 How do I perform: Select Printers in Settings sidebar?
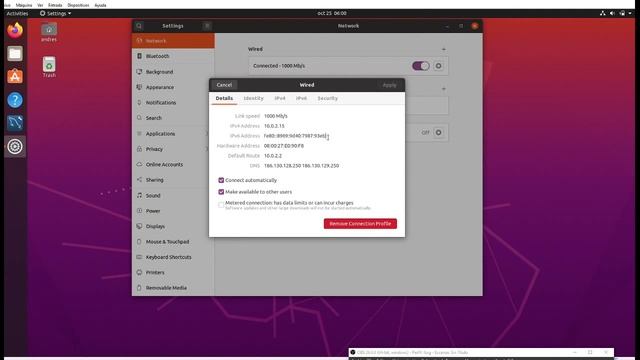(173, 273)
